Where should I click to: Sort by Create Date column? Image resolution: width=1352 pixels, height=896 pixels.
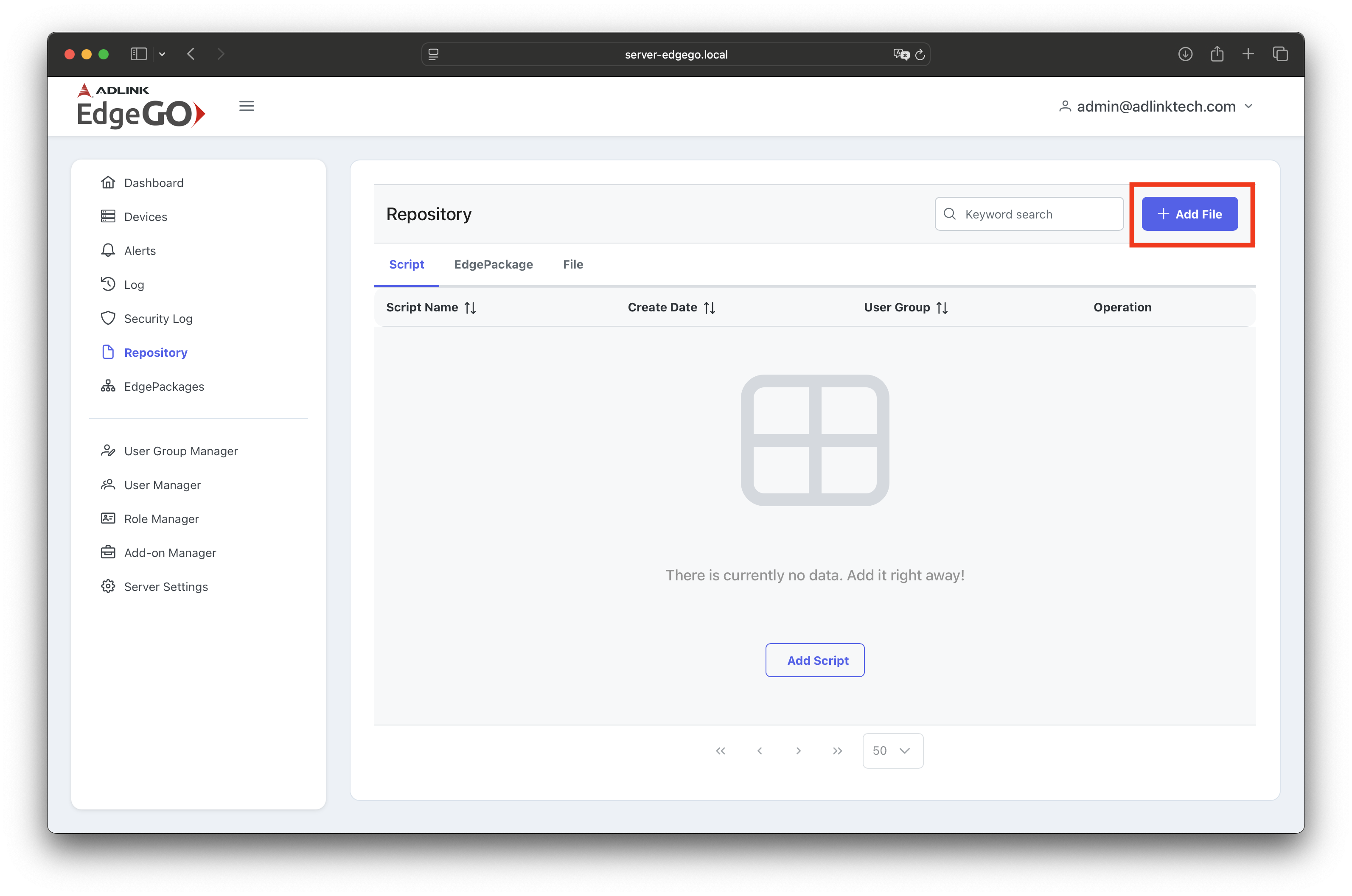709,308
